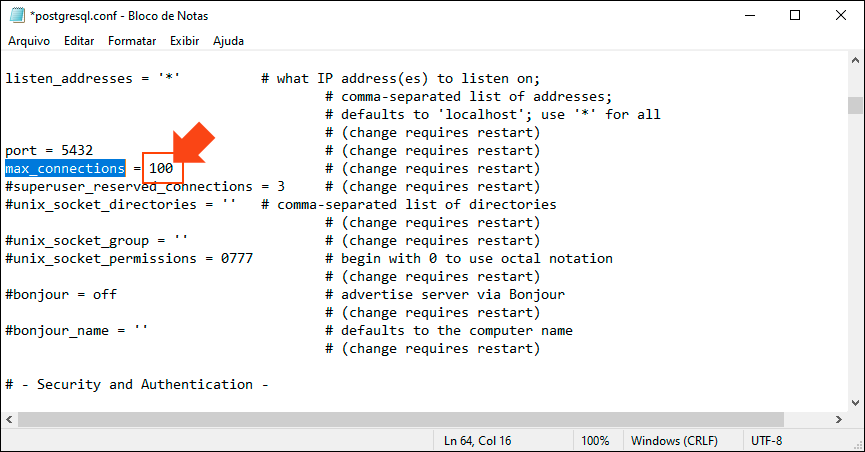Click the highlighted max_connections text
Viewport: 865px width, 452px height.
[x=65, y=168]
